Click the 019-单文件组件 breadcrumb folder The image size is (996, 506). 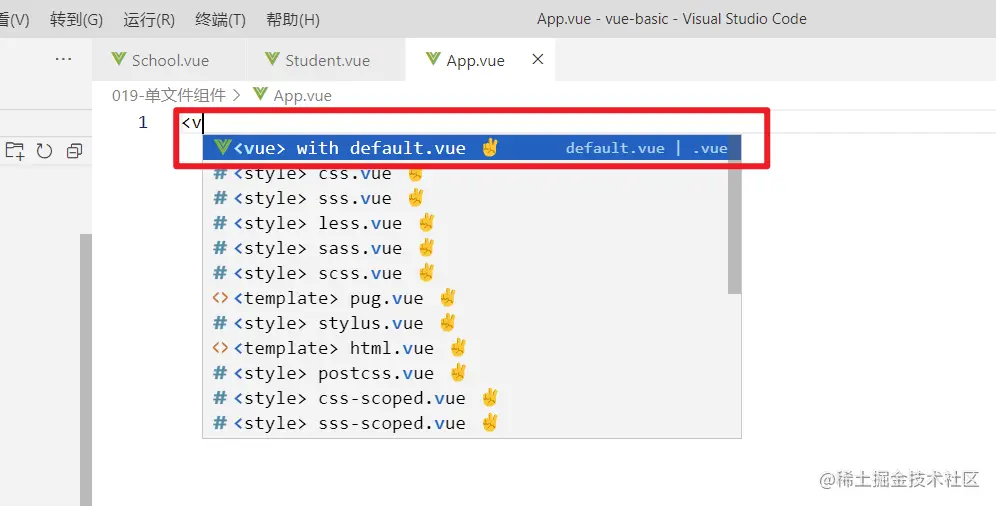pyautogui.click(x=168, y=95)
